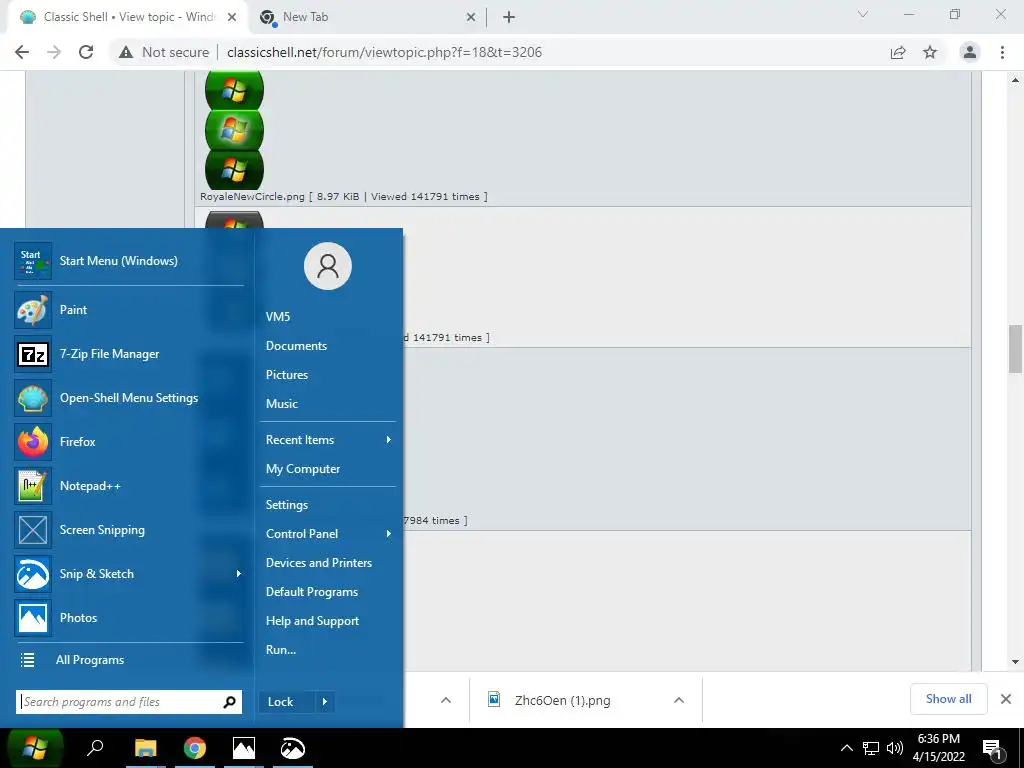The image size is (1024, 768).
Task: Open File Explorer from taskbar
Action: click(x=146, y=748)
